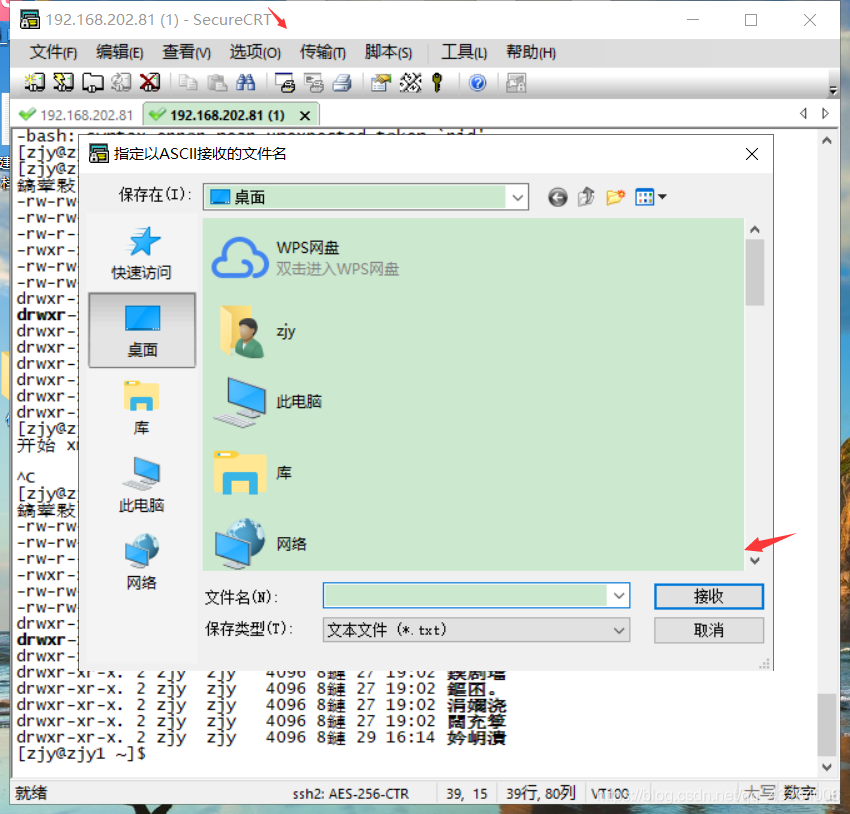
Task: Click the 取消 button
Action: [709, 630]
